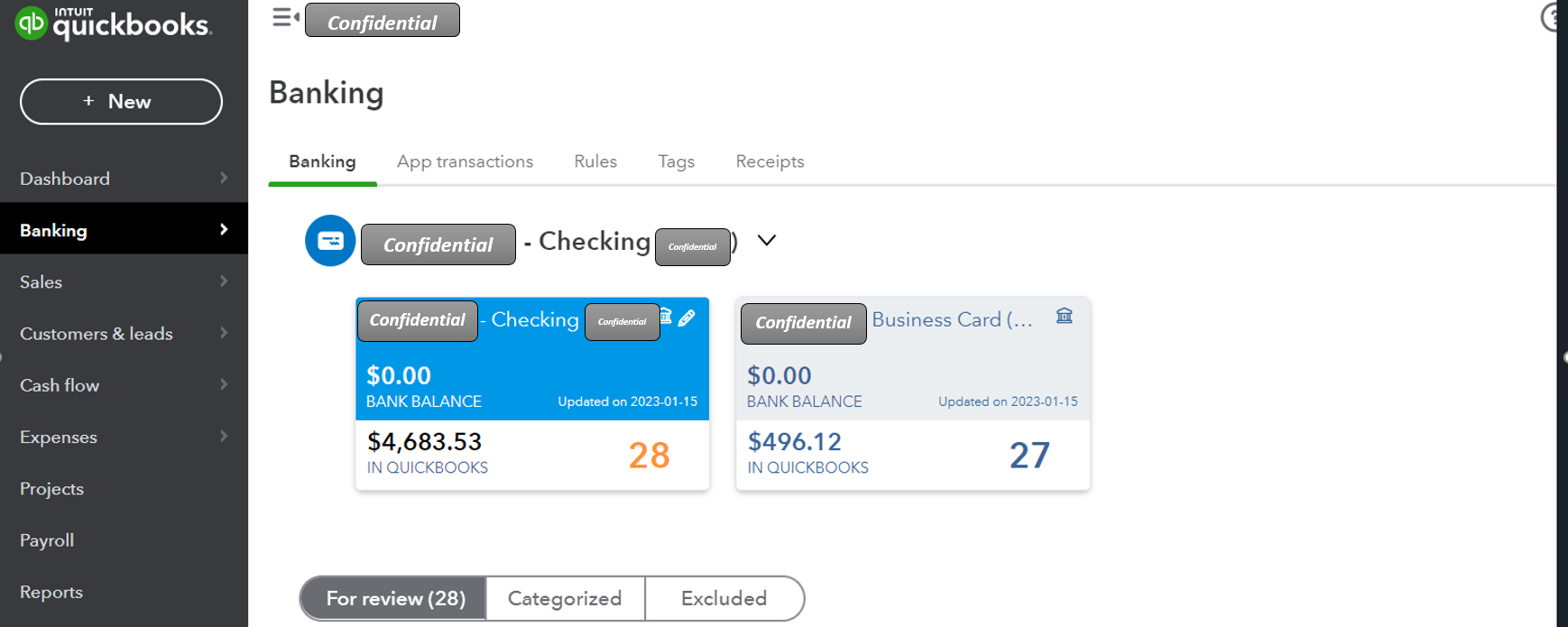This screenshot has height=627, width=1568.
Task: Go to the Rules tab
Action: pos(595,161)
